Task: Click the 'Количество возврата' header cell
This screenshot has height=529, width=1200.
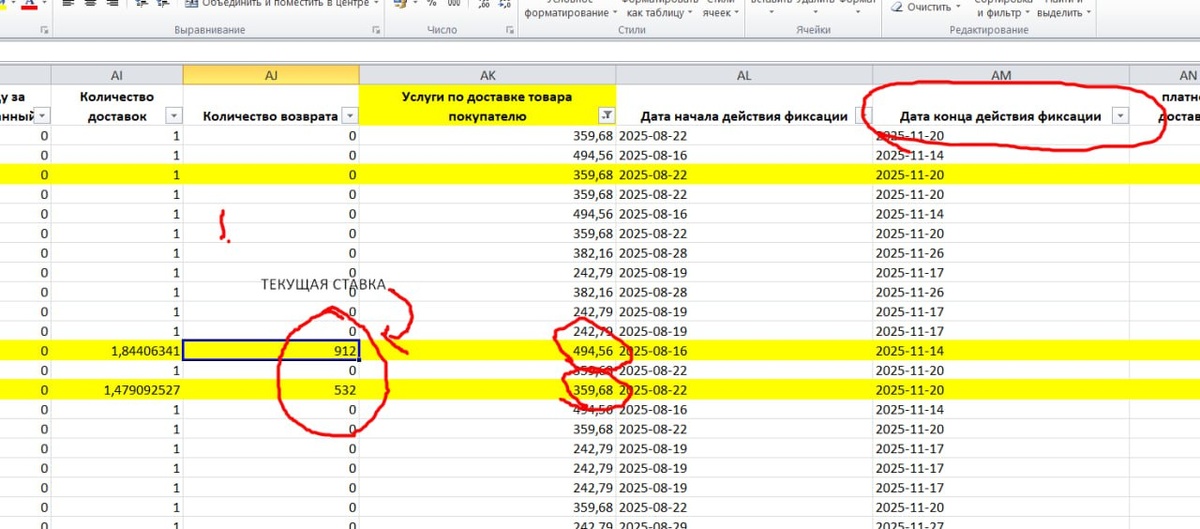Action: point(271,105)
